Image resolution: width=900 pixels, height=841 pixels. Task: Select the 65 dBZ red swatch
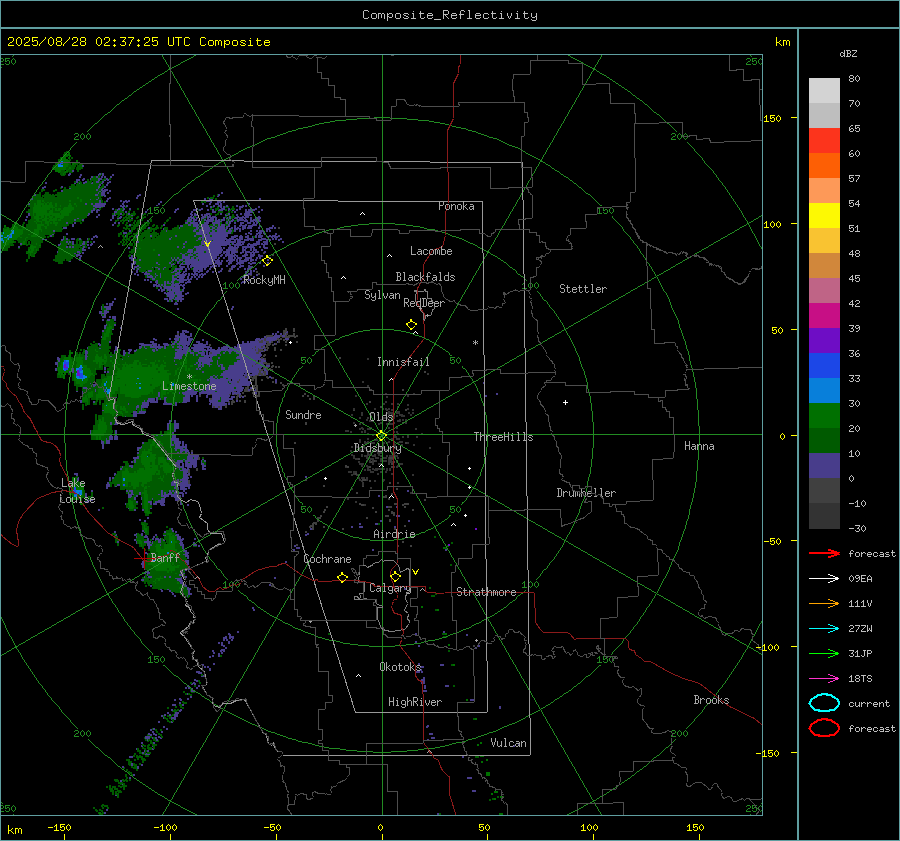[824, 141]
